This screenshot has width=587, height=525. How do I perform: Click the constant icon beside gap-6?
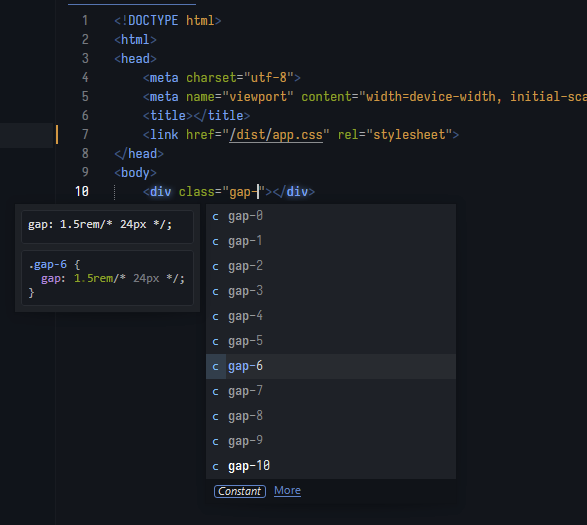coord(216,366)
